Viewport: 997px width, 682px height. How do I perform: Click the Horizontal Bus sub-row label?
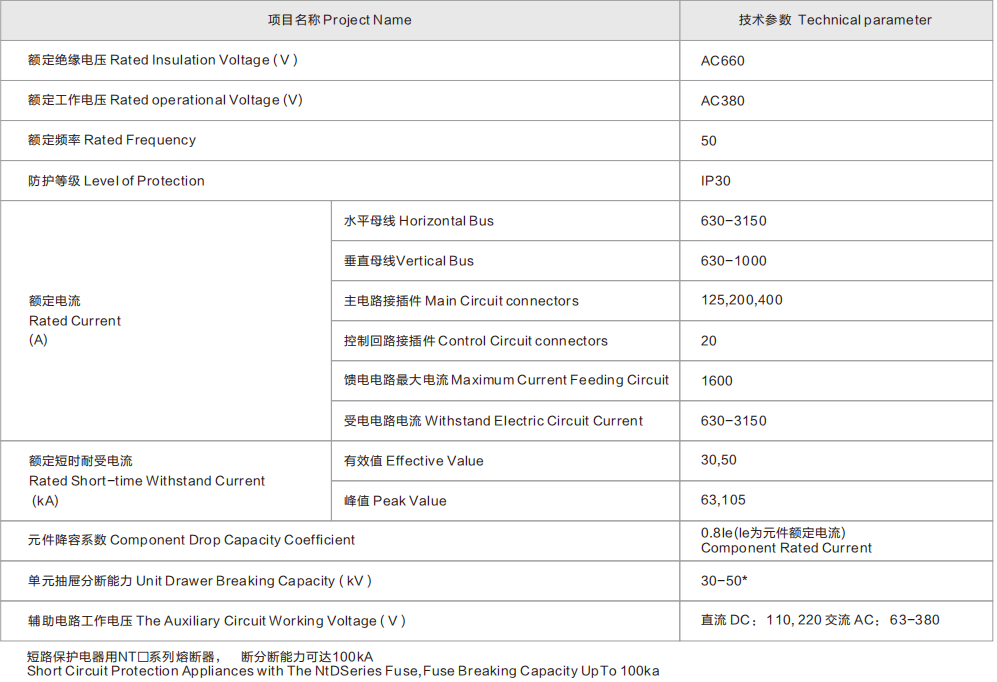click(x=418, y=221)
